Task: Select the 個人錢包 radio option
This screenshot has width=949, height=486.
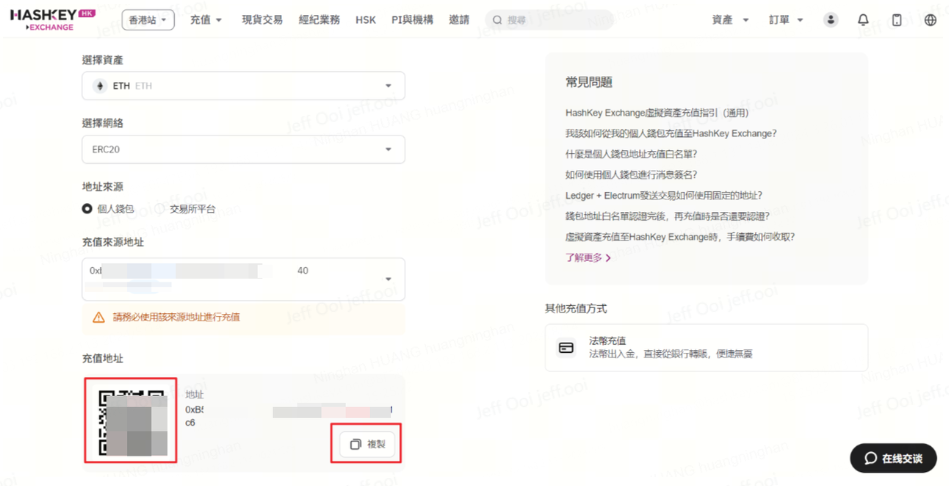Action: coord(88,209)
